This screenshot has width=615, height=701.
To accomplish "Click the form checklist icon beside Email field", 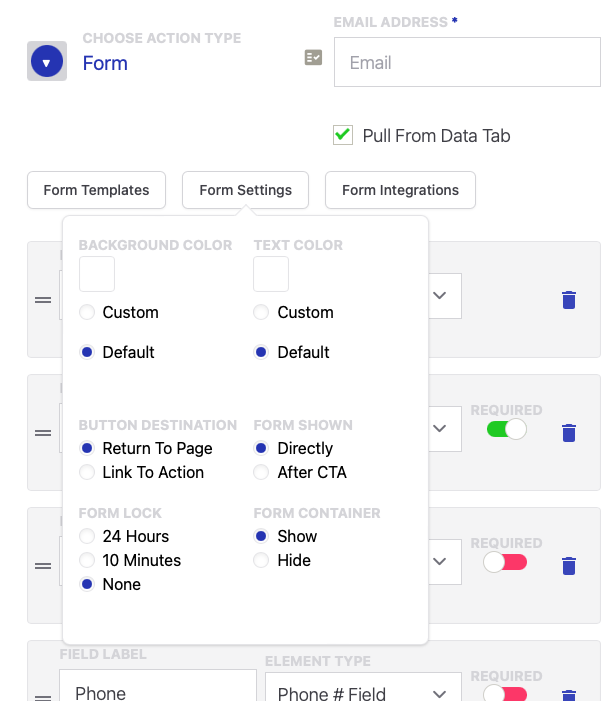I will (313, 58).
